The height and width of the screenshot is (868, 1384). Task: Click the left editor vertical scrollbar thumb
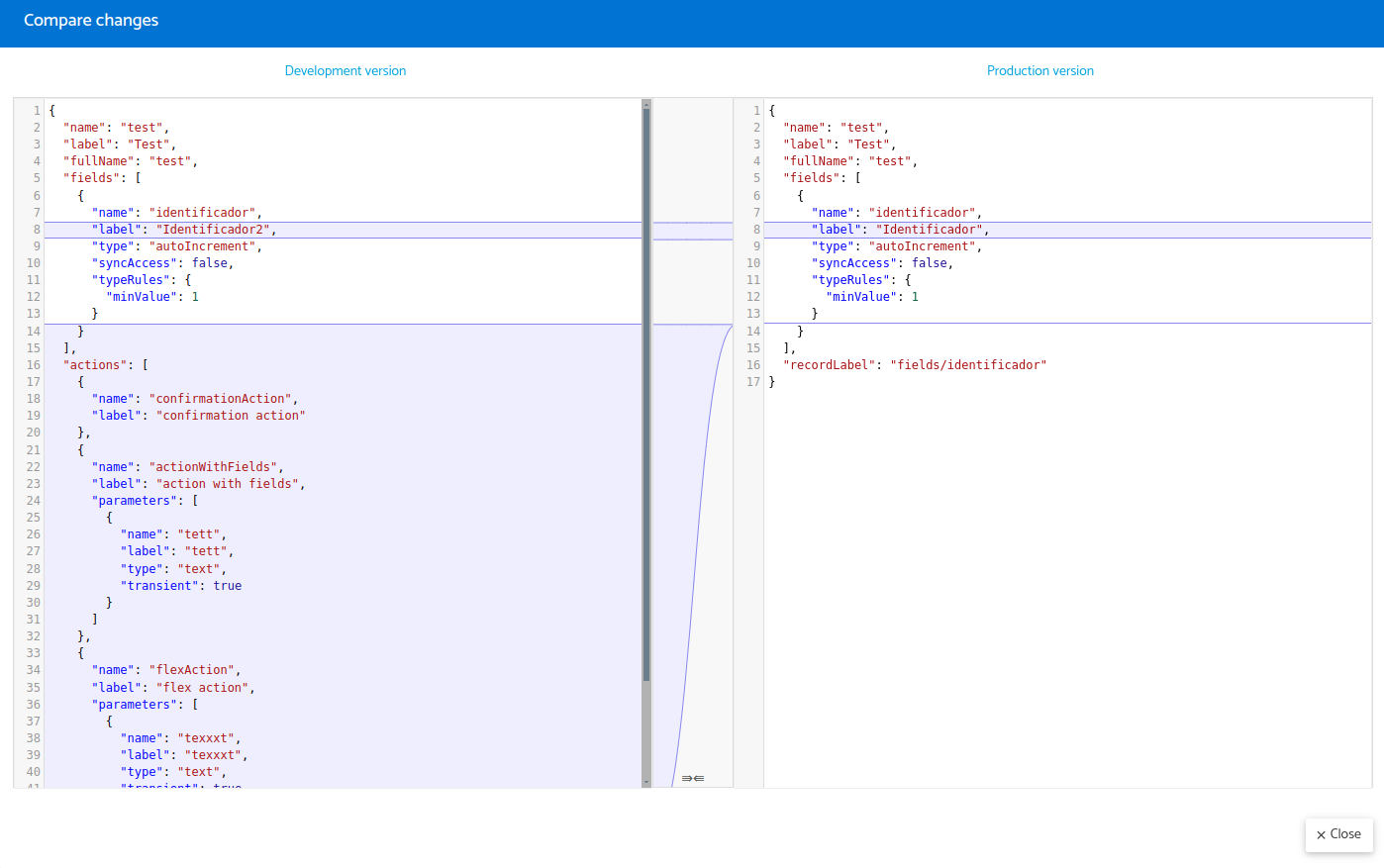(x=646, y=394)
